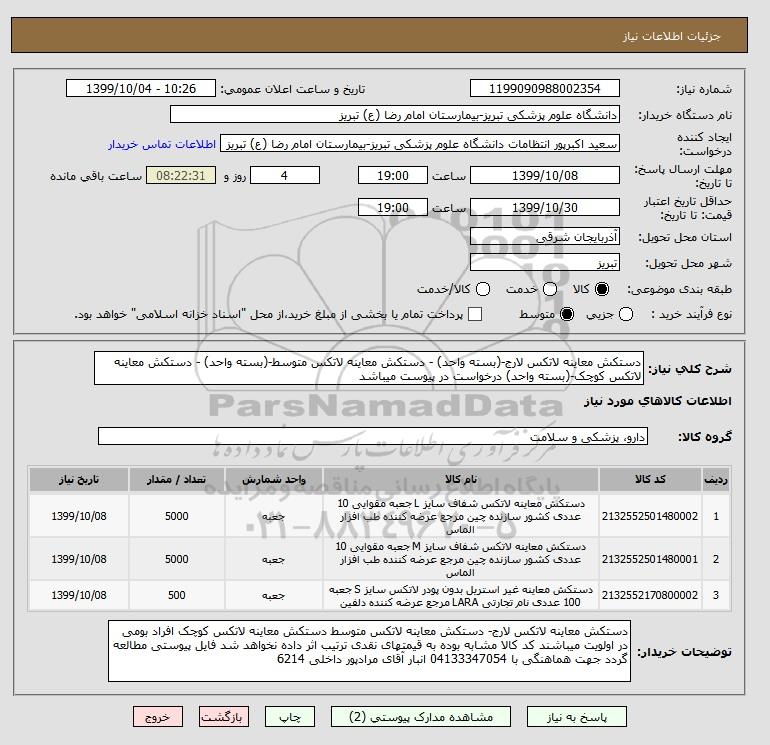Click the واحد شمارش column header

point(274,479)
